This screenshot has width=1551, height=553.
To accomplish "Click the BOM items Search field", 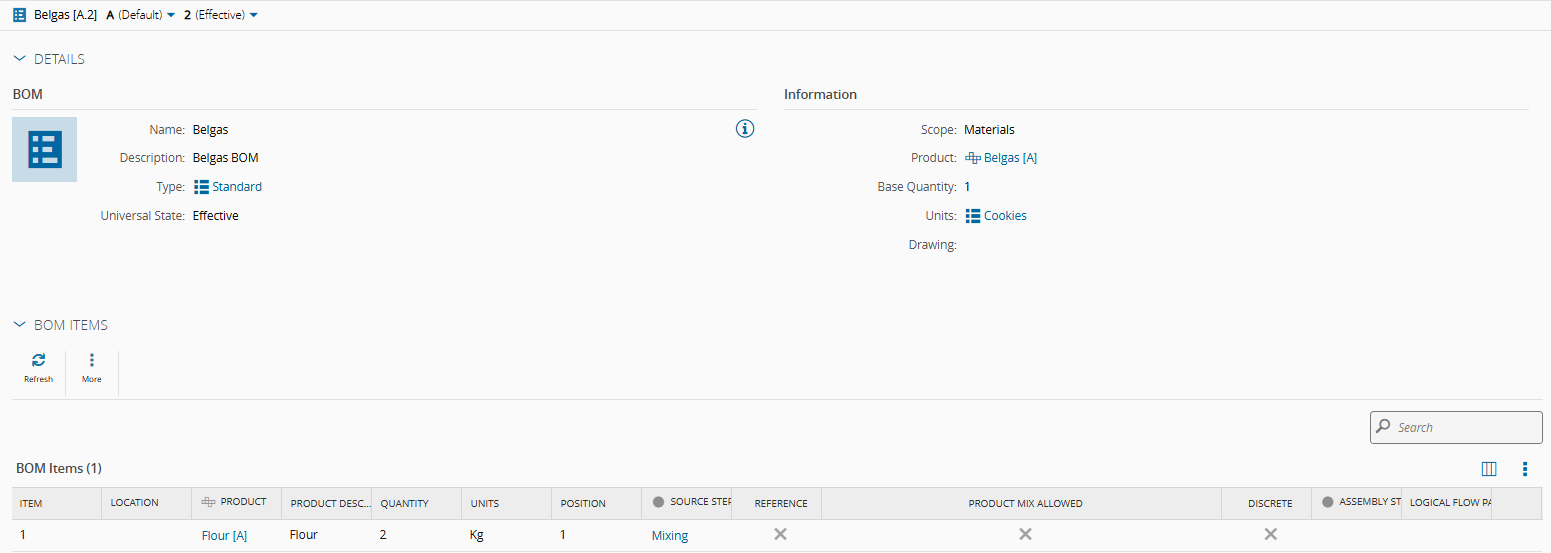I will point(1456,427).
